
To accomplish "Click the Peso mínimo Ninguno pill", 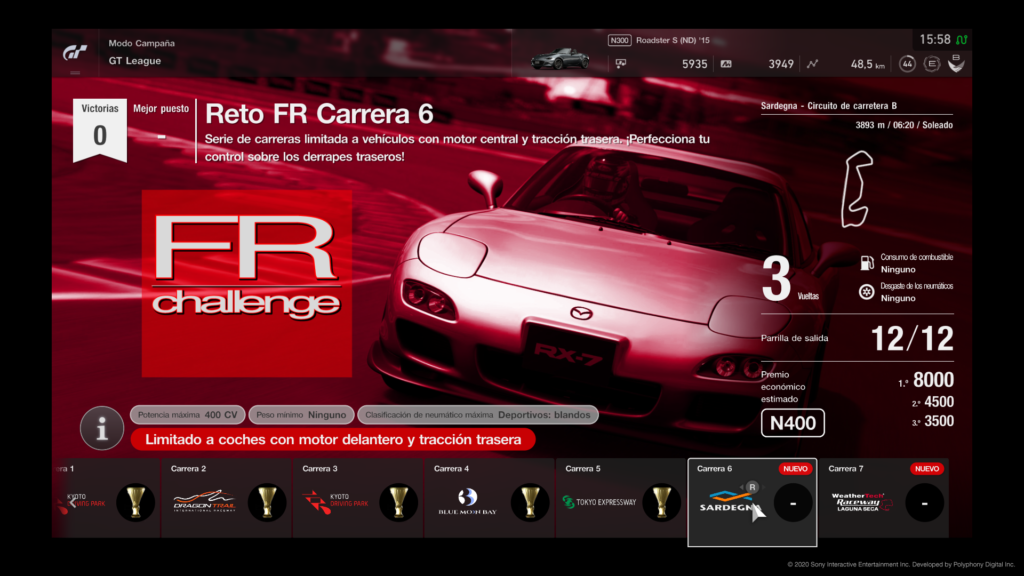I will 301,415.
